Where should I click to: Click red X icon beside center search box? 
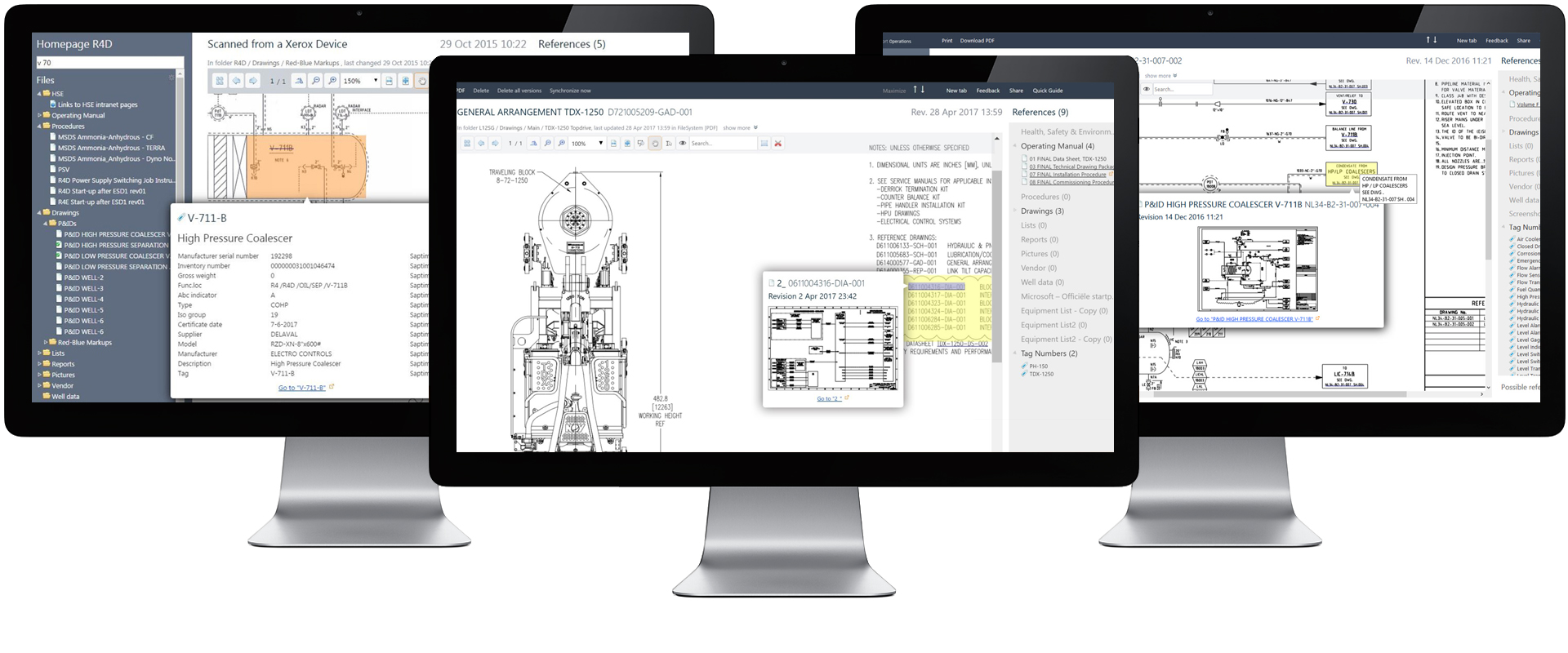coord(778,144)
